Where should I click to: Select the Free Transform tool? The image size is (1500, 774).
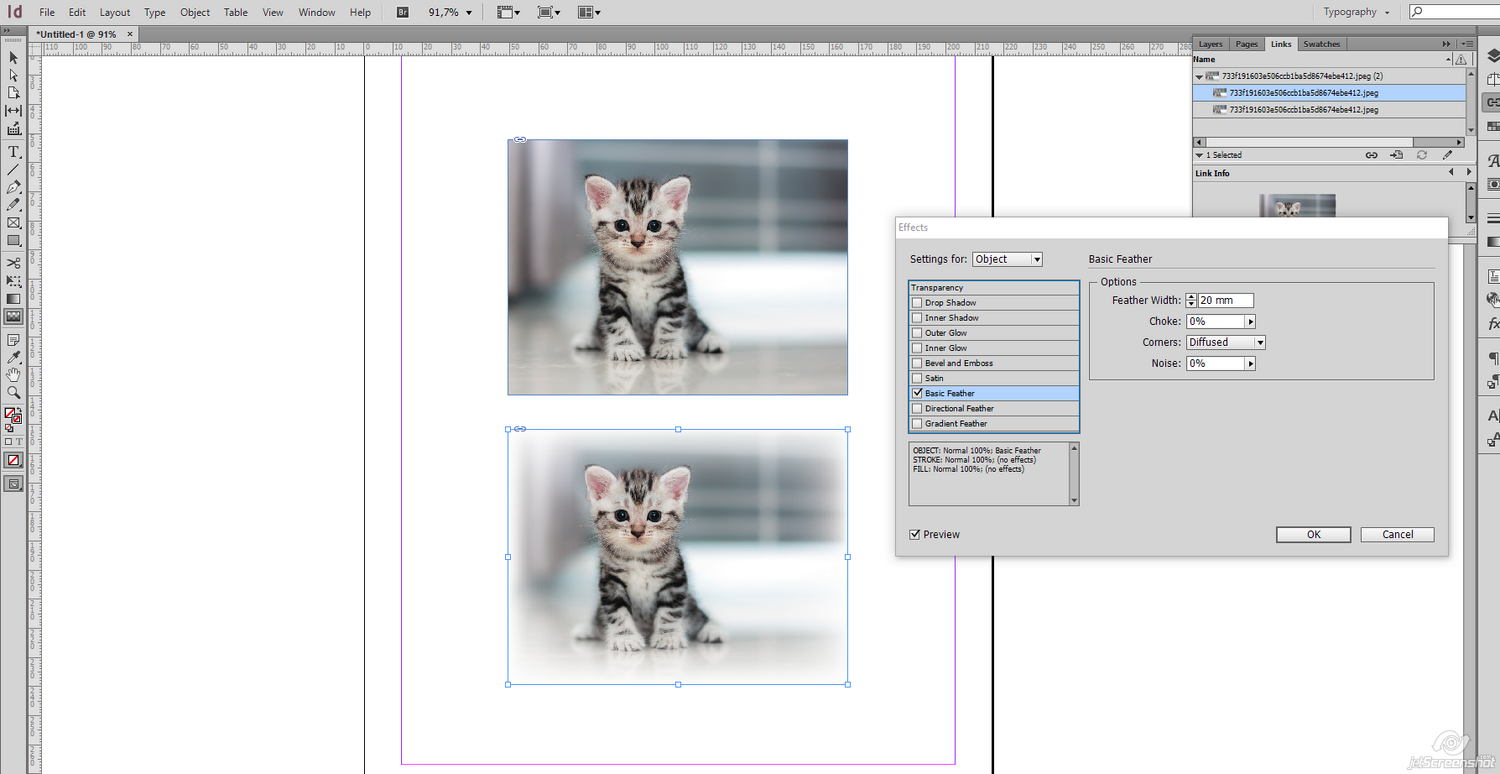tap(14, 281)
